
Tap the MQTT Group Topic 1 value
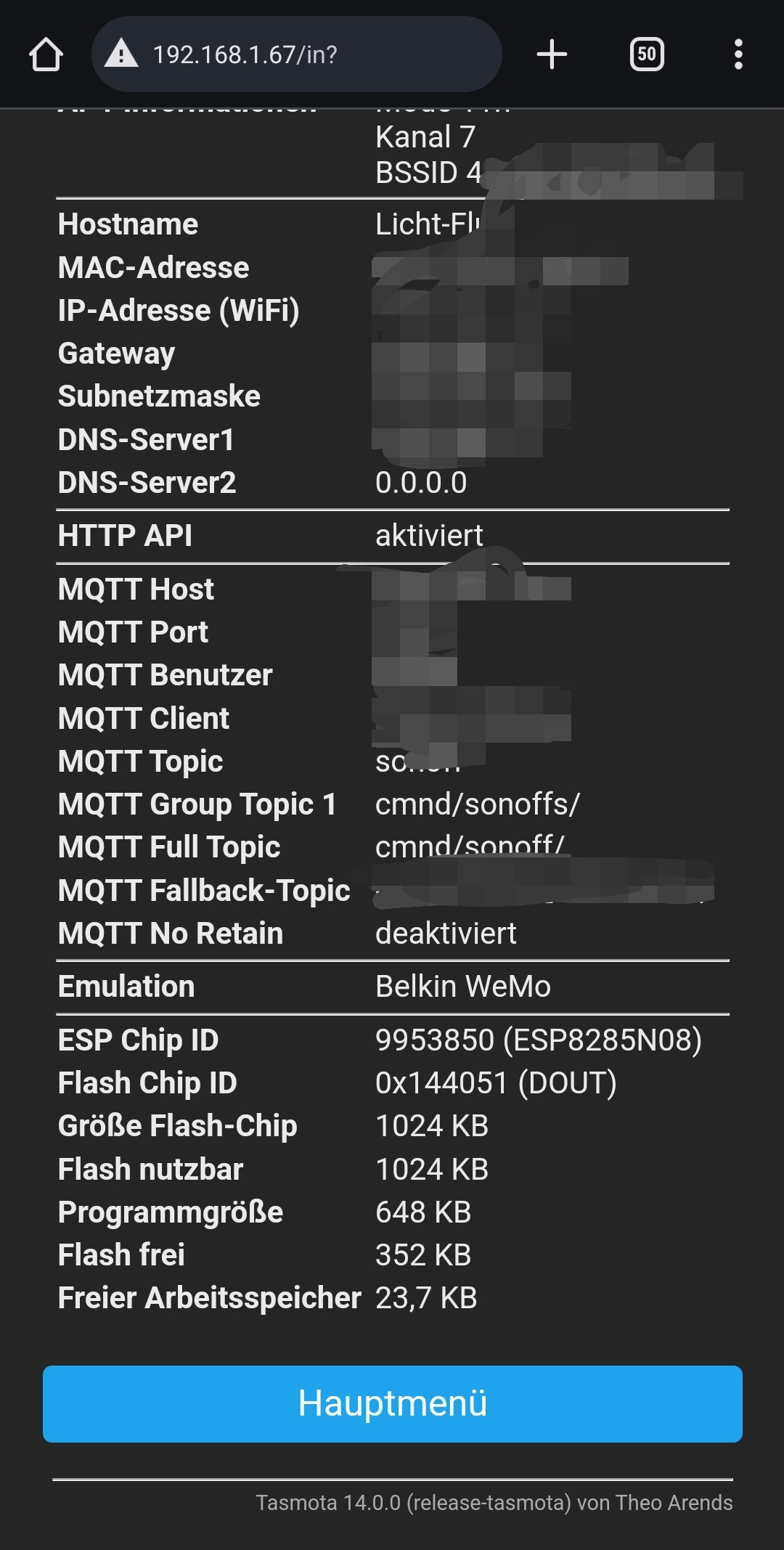tap(478, 804)
